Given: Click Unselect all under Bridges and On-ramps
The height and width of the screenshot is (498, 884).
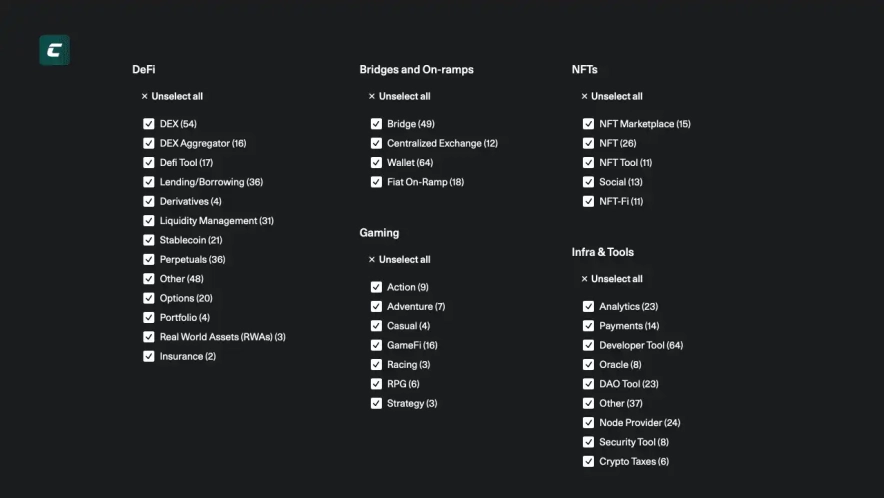Looking at the screenshot, I should (x=399, y=96).
